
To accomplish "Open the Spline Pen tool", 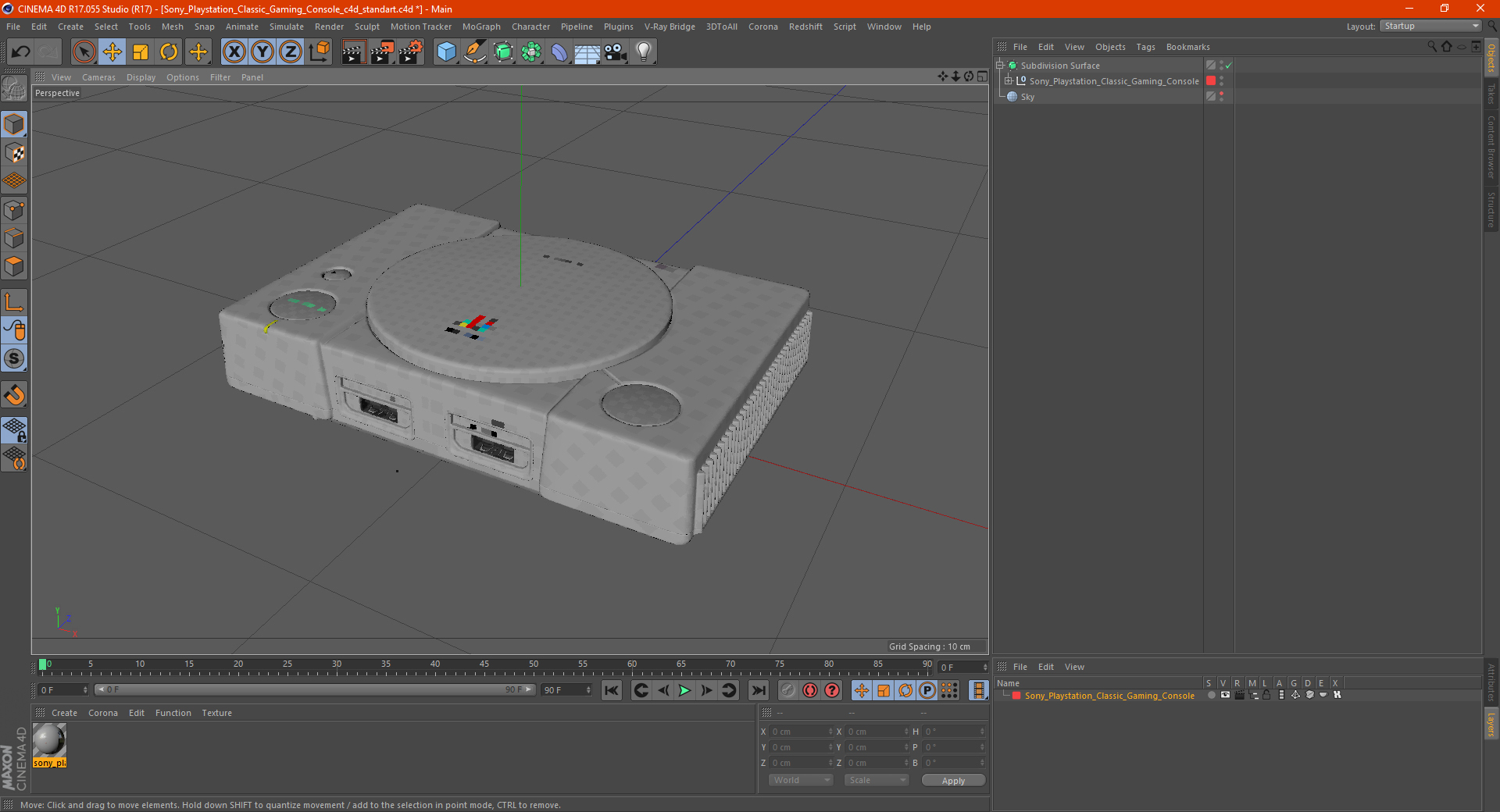I will click(474, 52).
